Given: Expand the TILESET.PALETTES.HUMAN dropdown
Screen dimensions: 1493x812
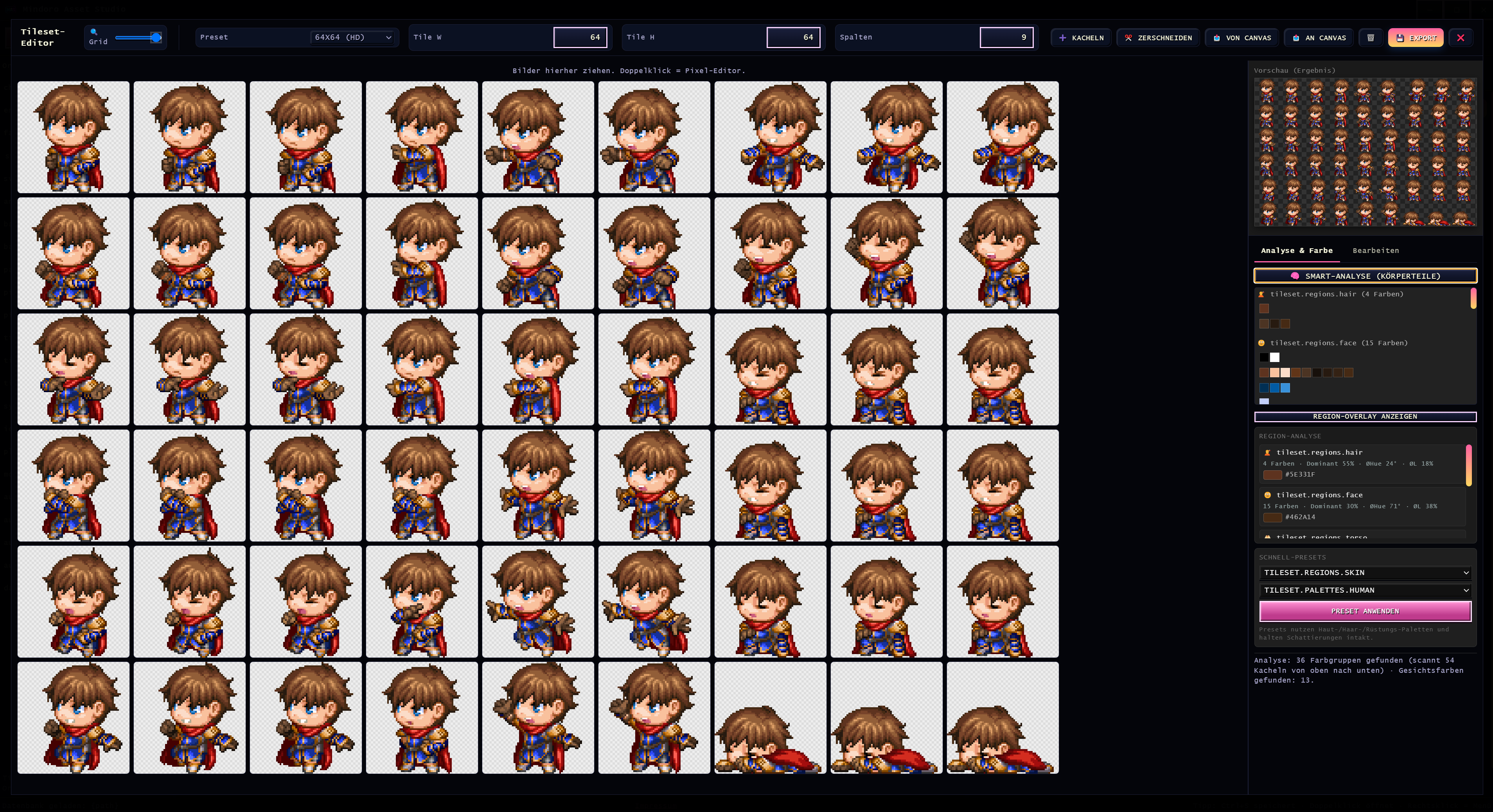Looking at the screenshot, I should pyautogui.click(x=1365, y=590).
